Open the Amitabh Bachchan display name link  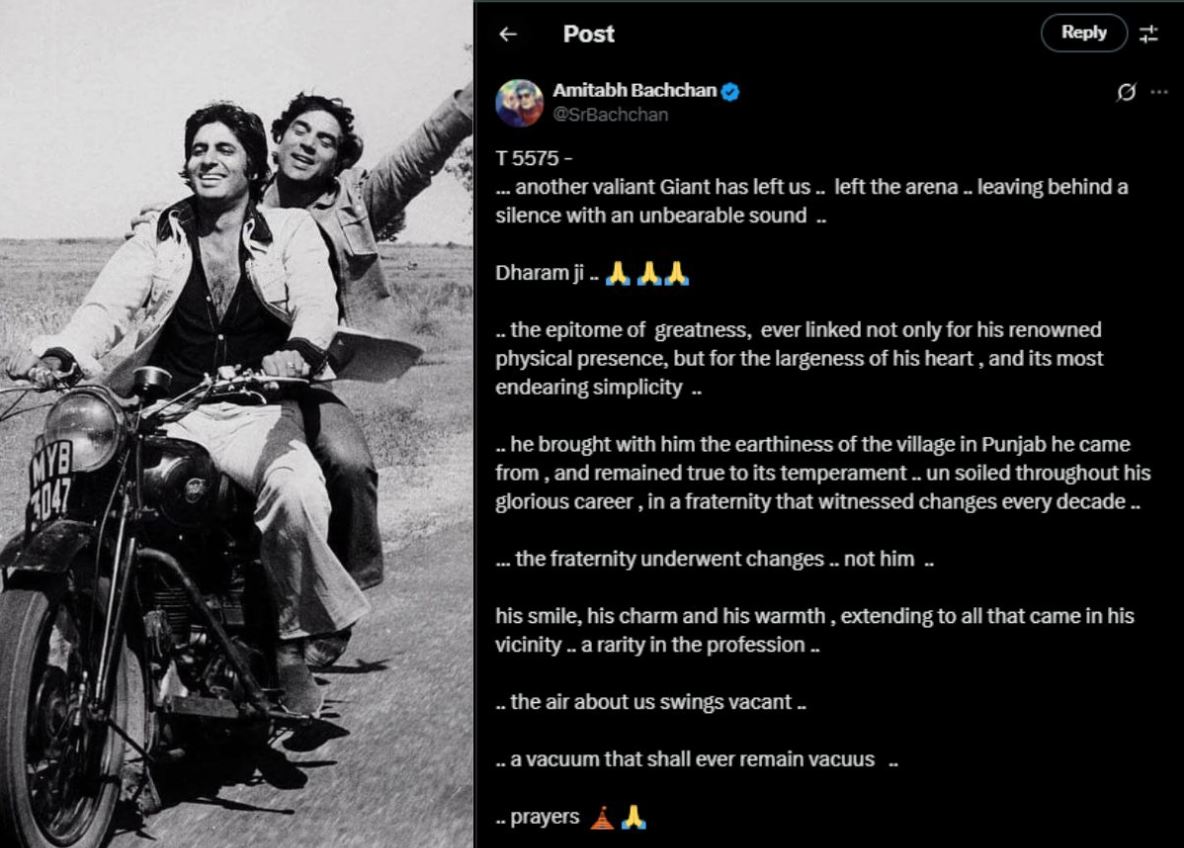(634, 91)
